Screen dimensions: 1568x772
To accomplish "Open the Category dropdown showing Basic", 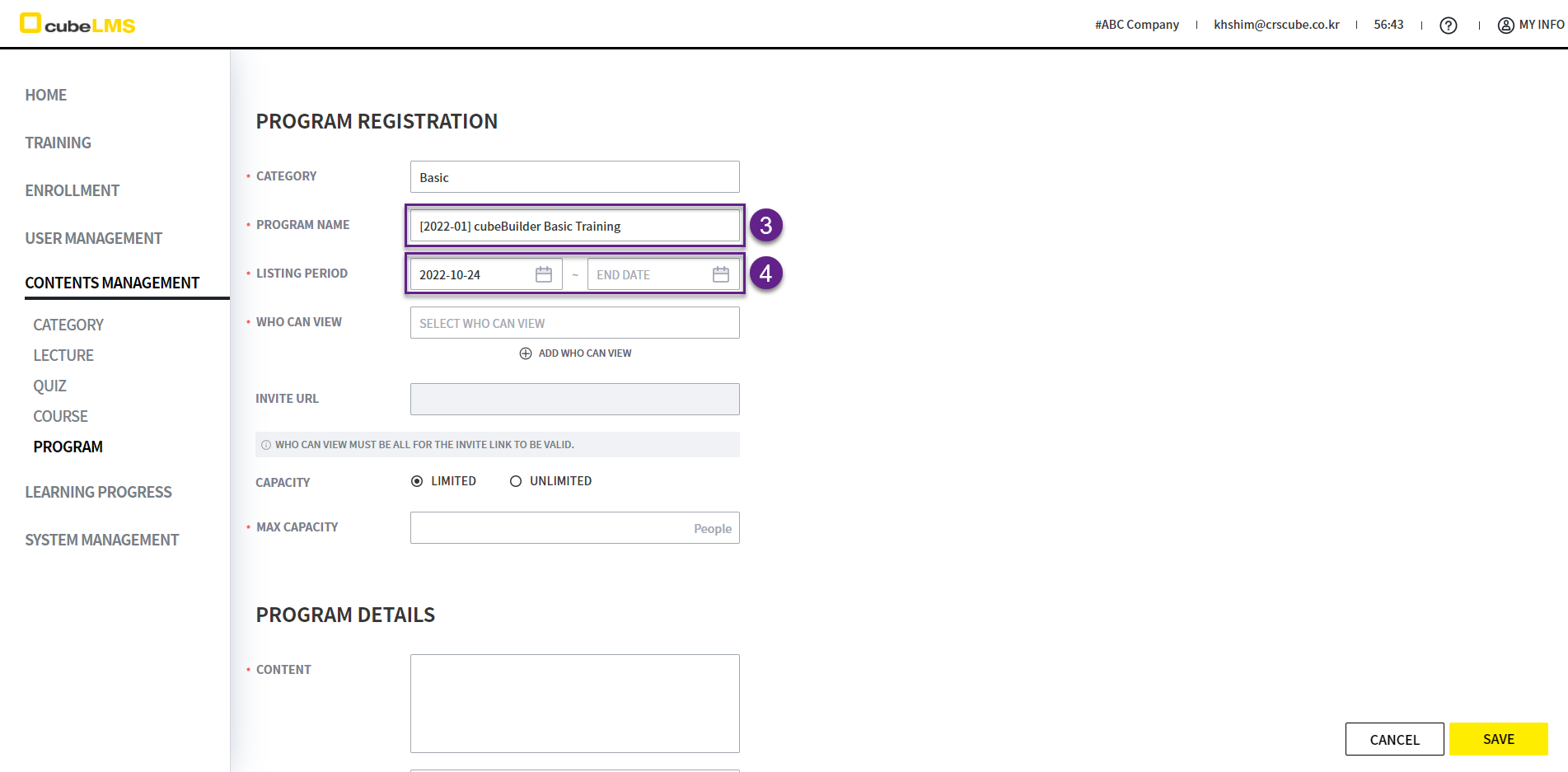I will point(574,177).
